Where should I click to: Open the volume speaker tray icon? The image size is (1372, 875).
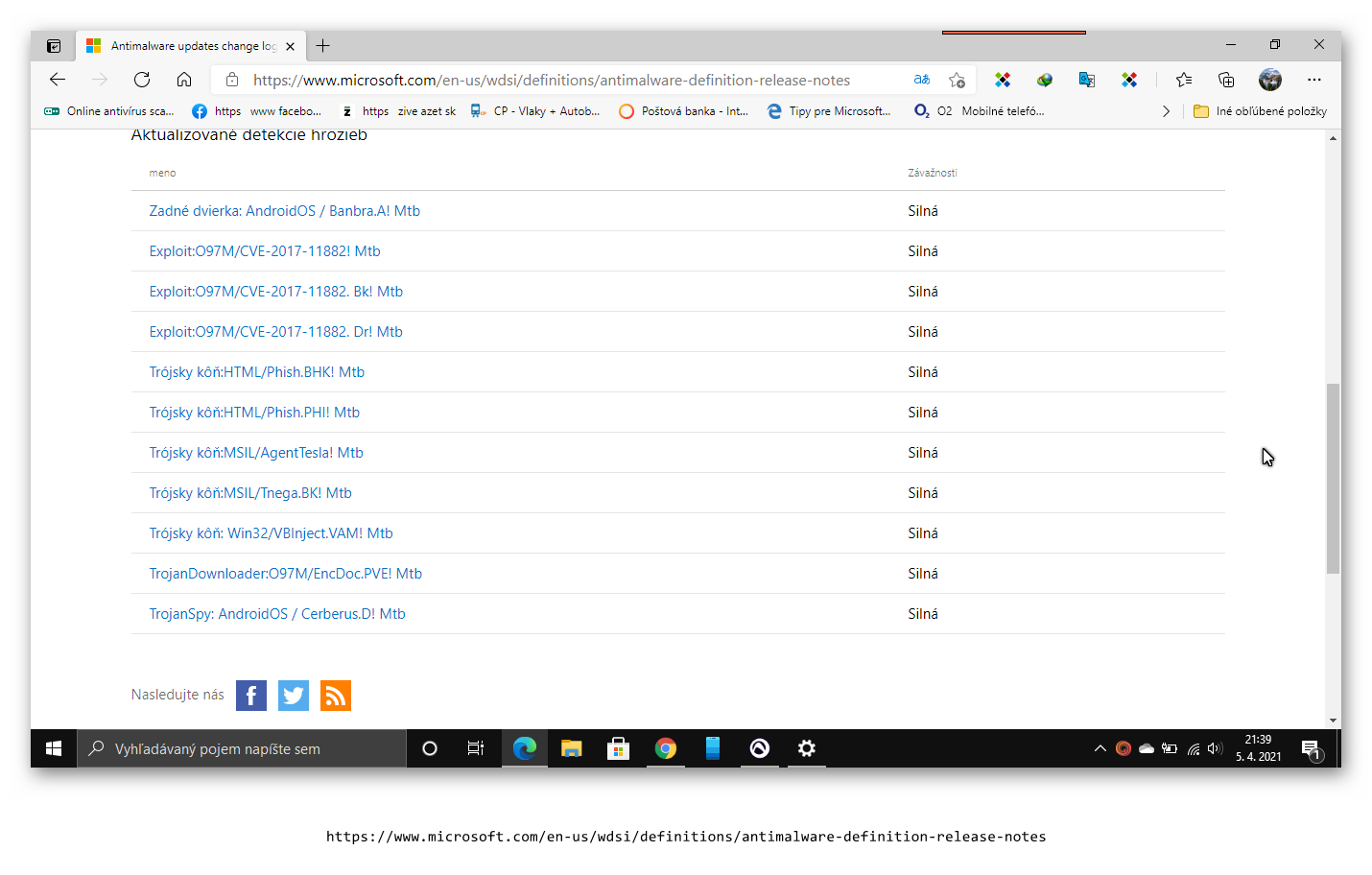click(1216, 748)
